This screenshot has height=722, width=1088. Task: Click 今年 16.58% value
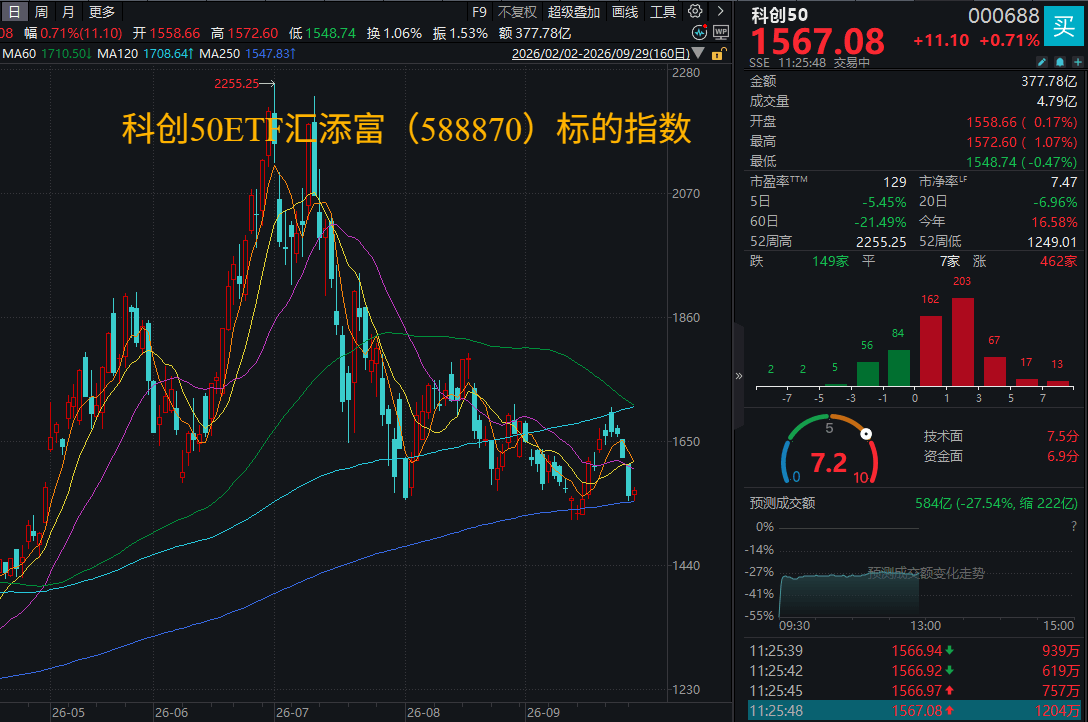coord(1054,222)
